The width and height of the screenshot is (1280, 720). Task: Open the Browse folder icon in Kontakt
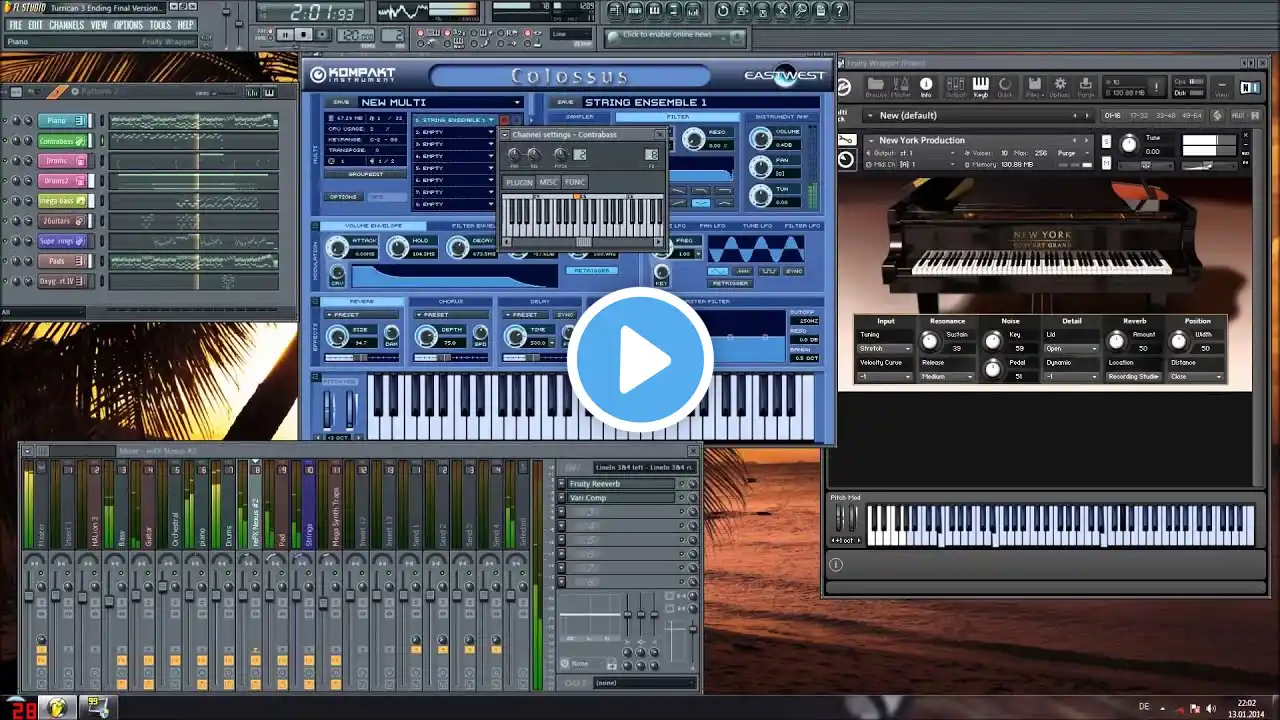point(875,87)
